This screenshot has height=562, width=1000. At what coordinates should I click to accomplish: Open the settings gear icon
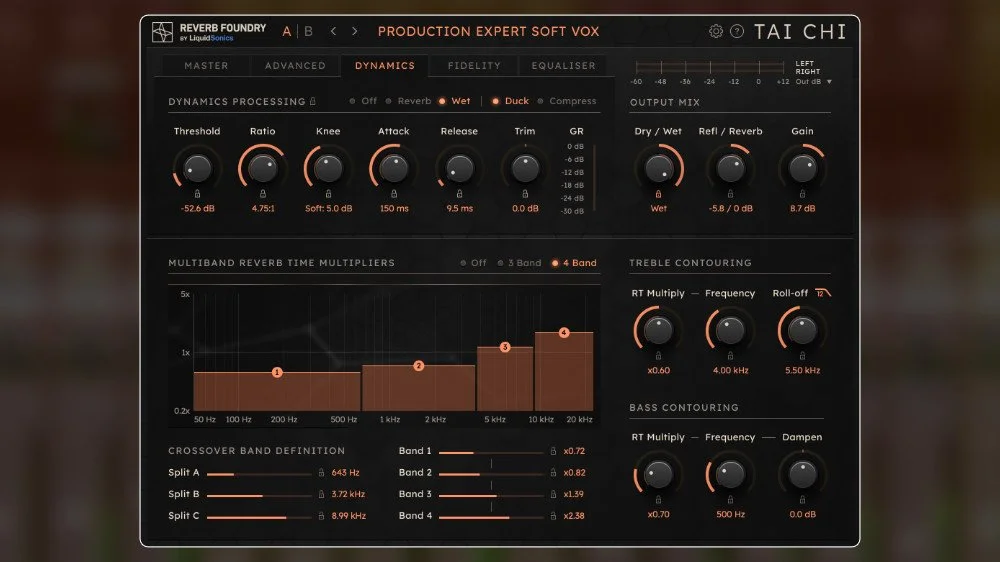(x=716, y=31)
